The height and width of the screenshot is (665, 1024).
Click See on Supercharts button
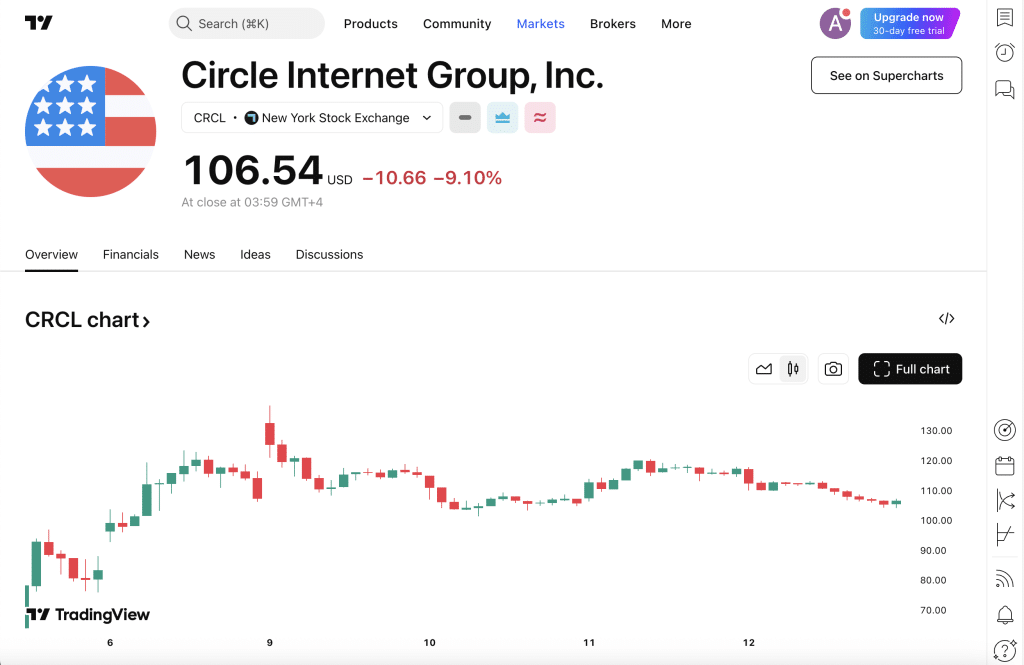click(886, 76)
